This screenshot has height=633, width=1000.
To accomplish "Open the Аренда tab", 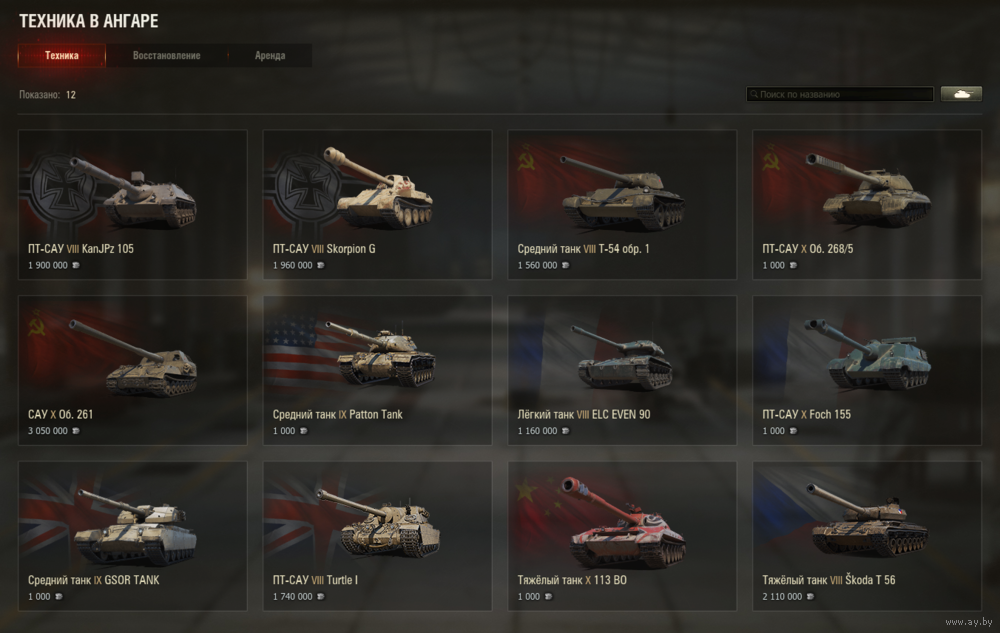I will [x=270, y=55].
